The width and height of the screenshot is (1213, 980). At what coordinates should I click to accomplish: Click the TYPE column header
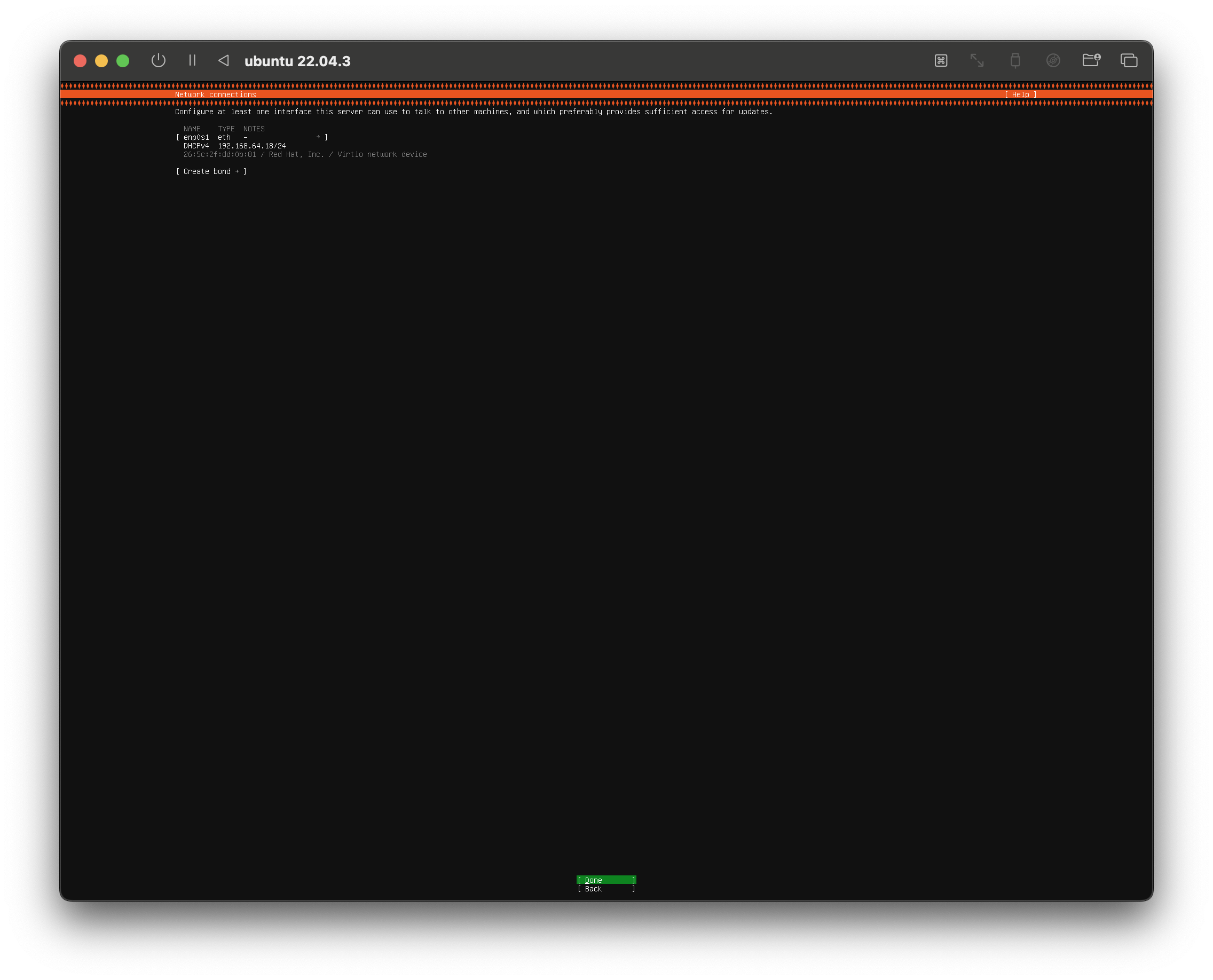point(226,129)
